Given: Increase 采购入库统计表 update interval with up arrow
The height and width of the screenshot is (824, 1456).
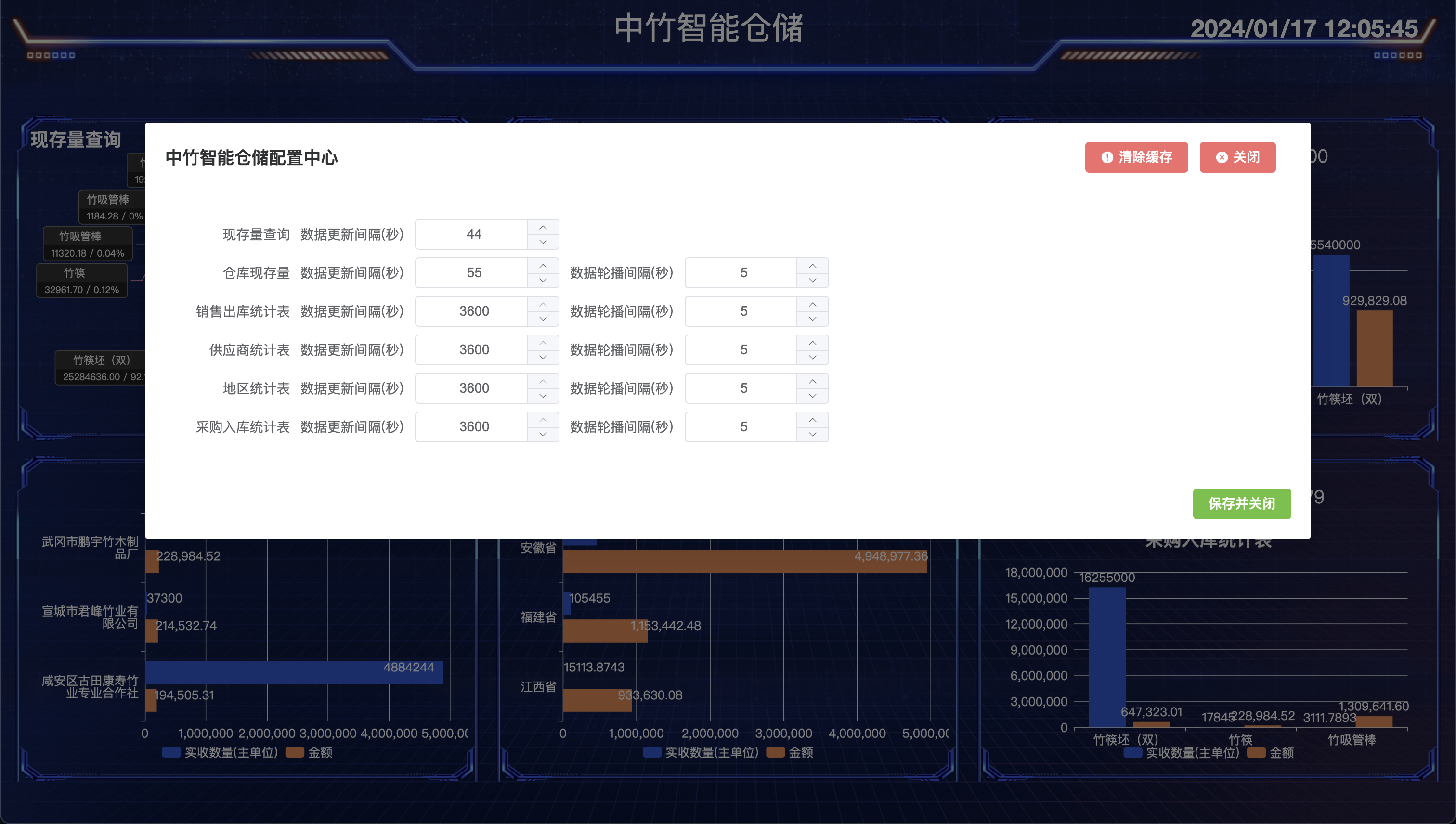Looking at the screenshot, I should [x=543, y=420].
